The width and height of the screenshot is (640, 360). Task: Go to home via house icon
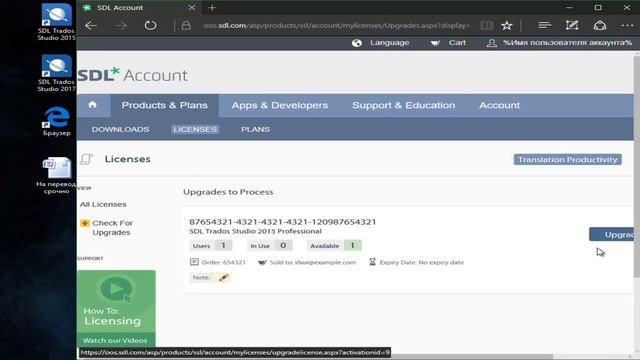click(93, 105)
